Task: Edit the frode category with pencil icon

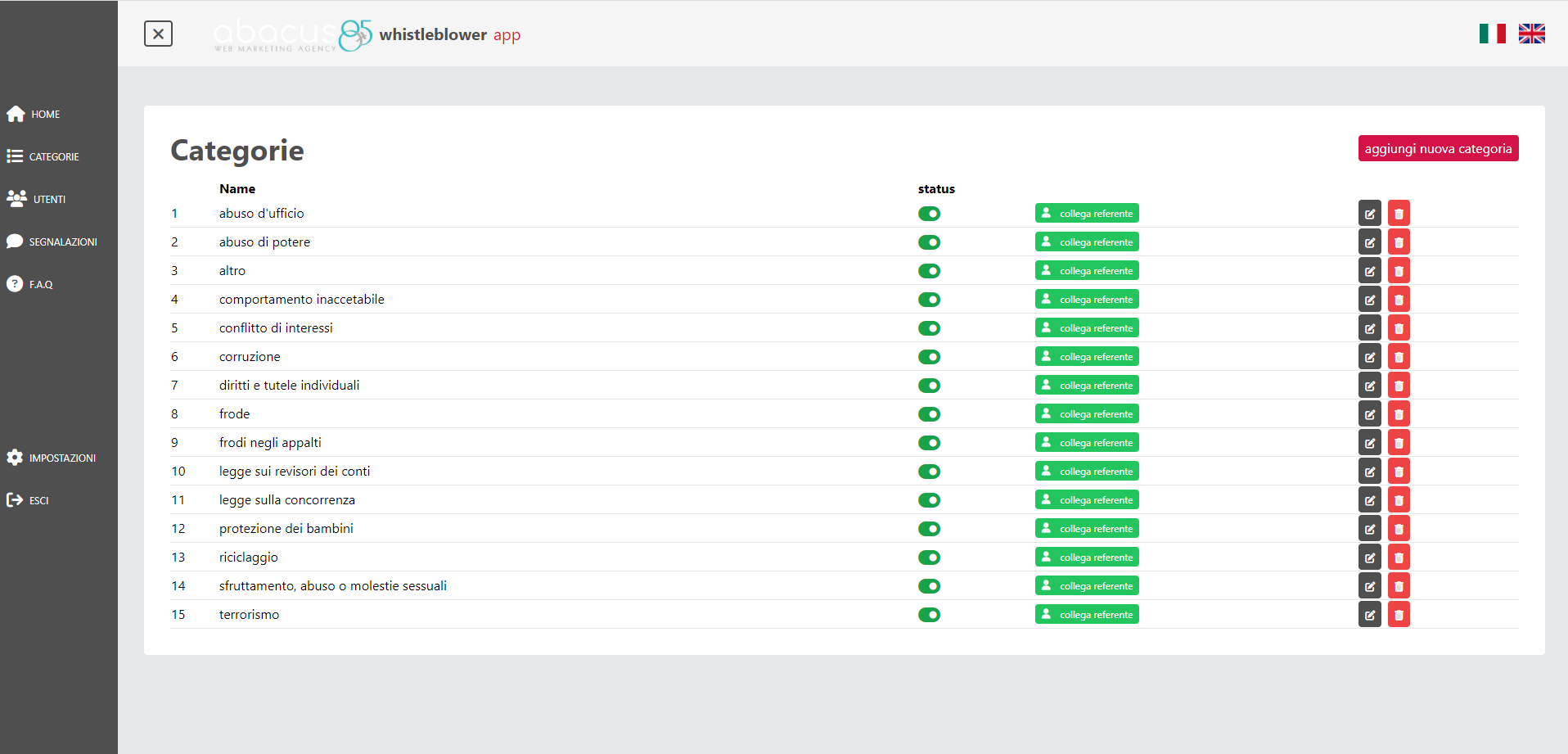Action: point(1369,414)
